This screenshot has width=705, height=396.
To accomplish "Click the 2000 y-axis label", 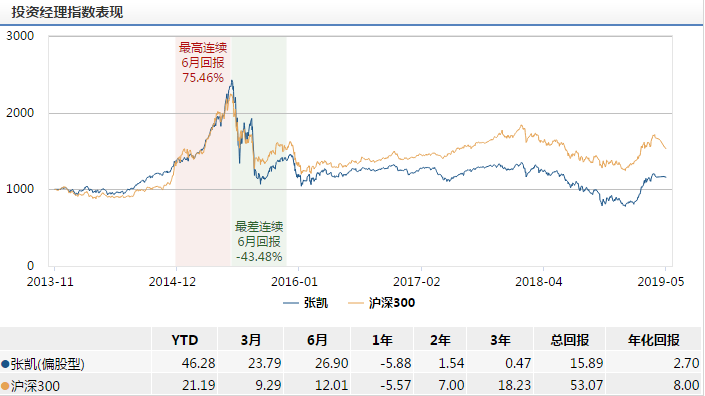I will [x=20, y=113].
